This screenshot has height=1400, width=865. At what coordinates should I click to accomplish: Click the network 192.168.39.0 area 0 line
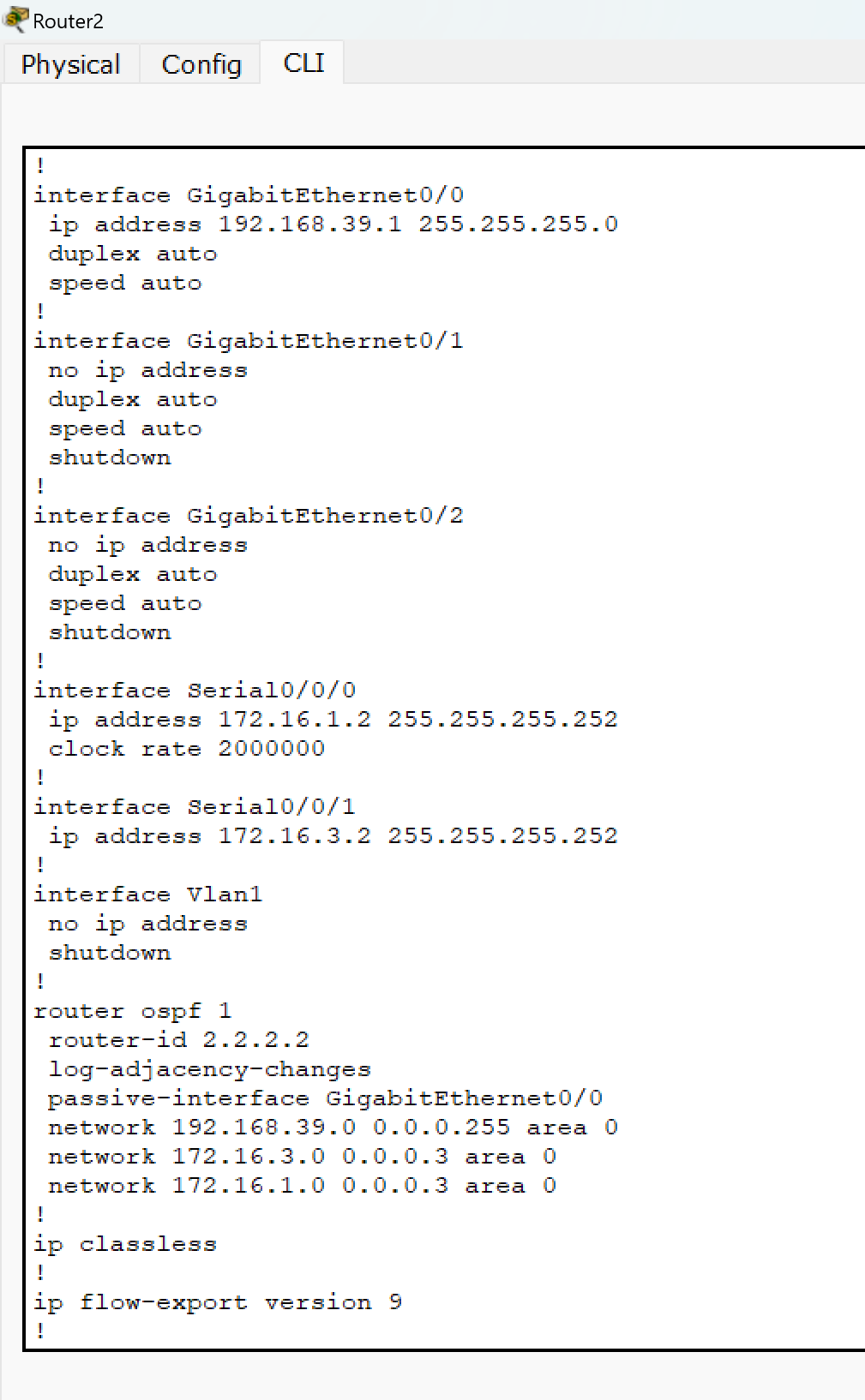pos(333,1128)
